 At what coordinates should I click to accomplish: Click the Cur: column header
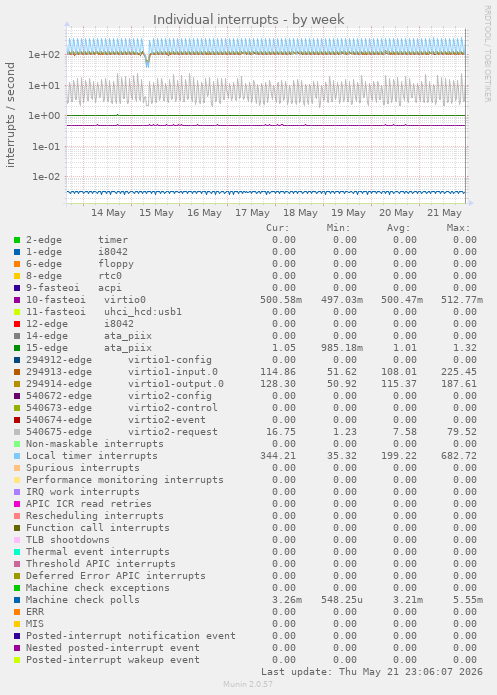click(278, 228)
